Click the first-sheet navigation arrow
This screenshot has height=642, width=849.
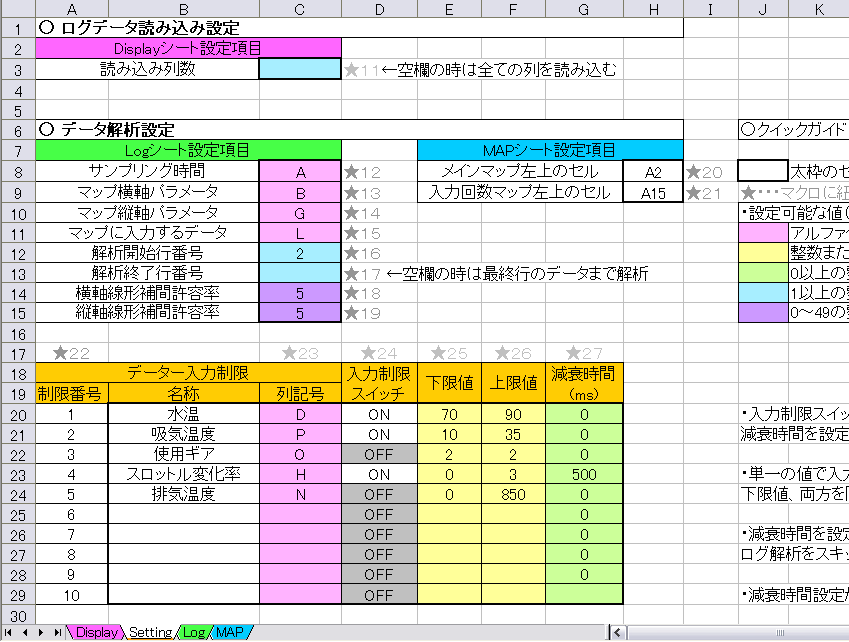click(x=8, y=632)
